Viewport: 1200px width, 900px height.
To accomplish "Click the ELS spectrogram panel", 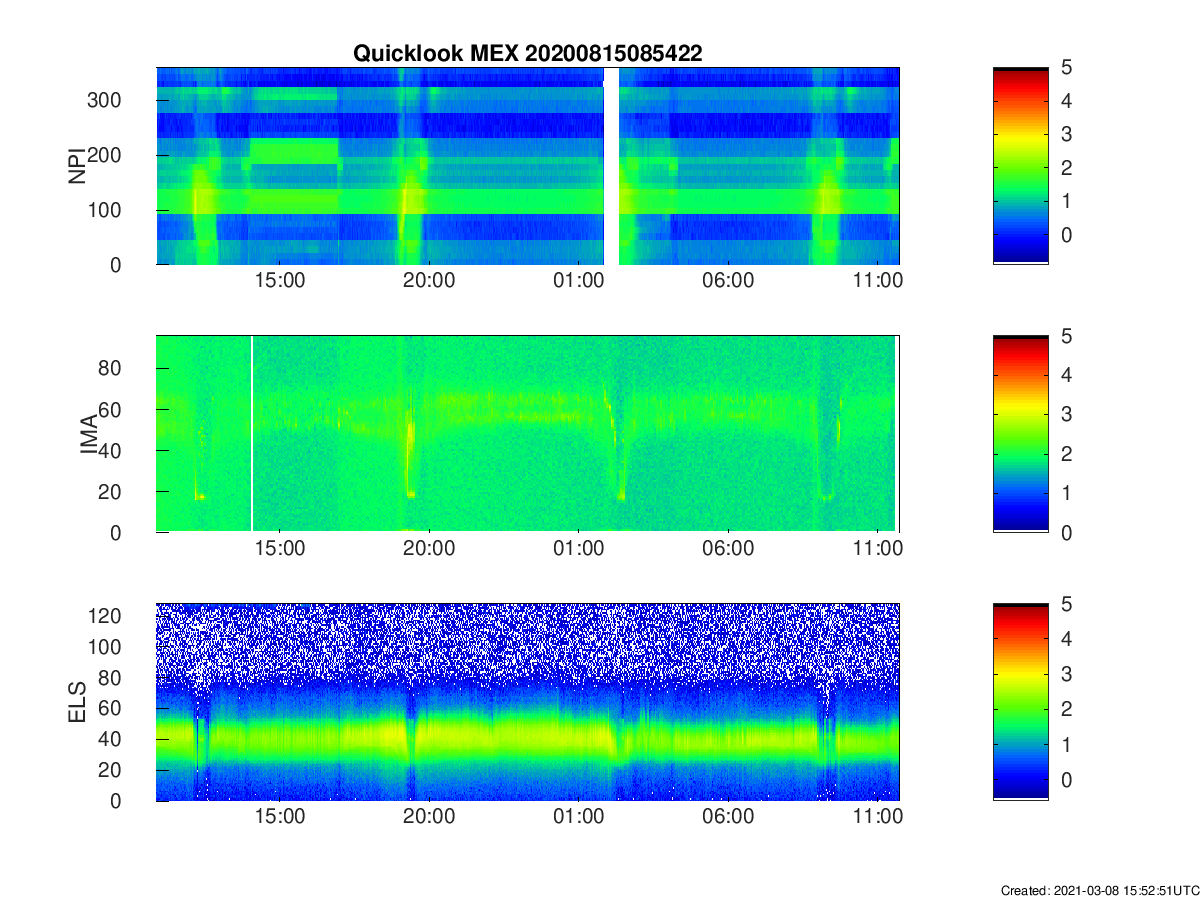I will tap(528, 702).
